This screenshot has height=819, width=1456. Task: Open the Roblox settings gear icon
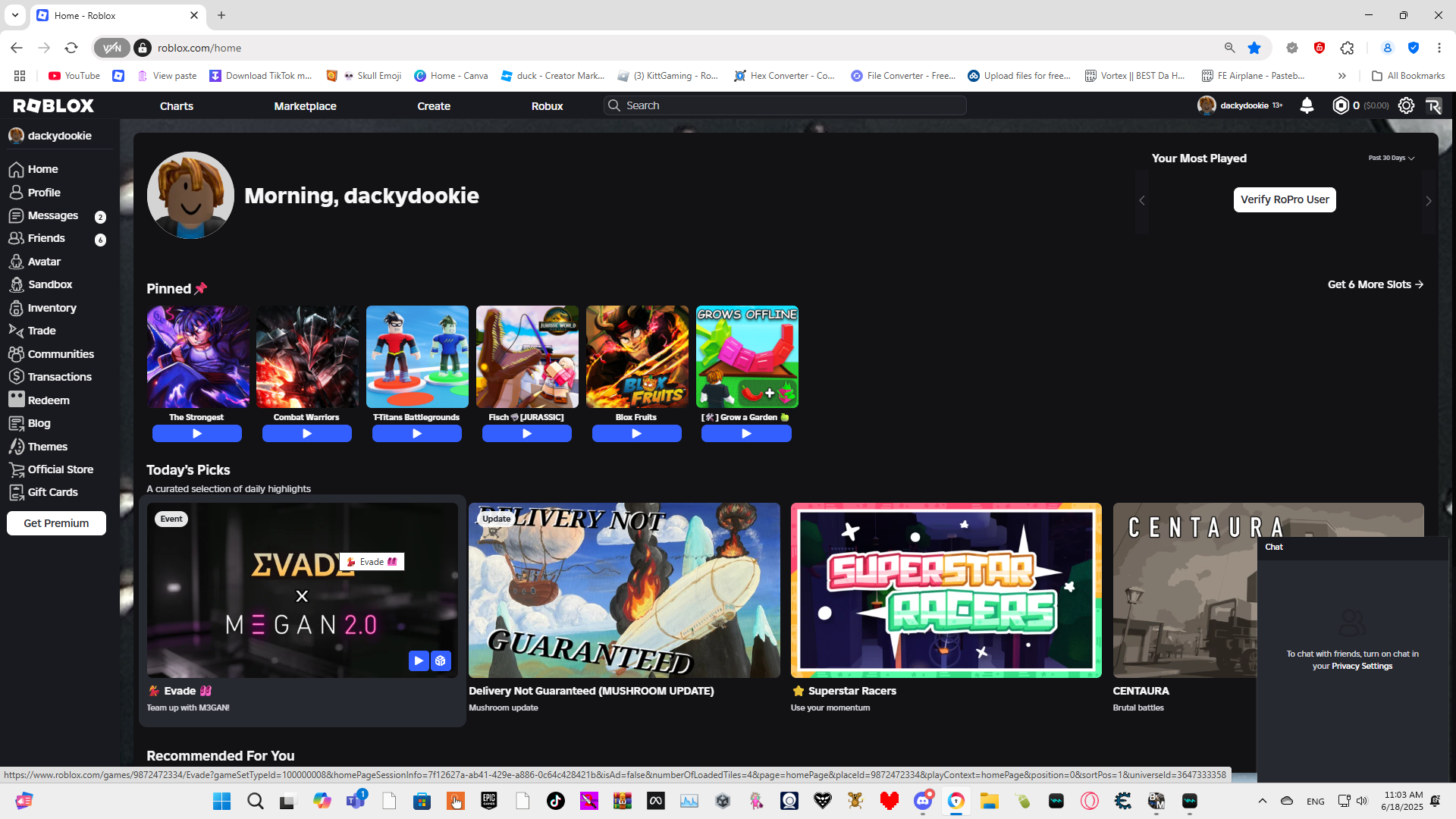[1406, 105]
